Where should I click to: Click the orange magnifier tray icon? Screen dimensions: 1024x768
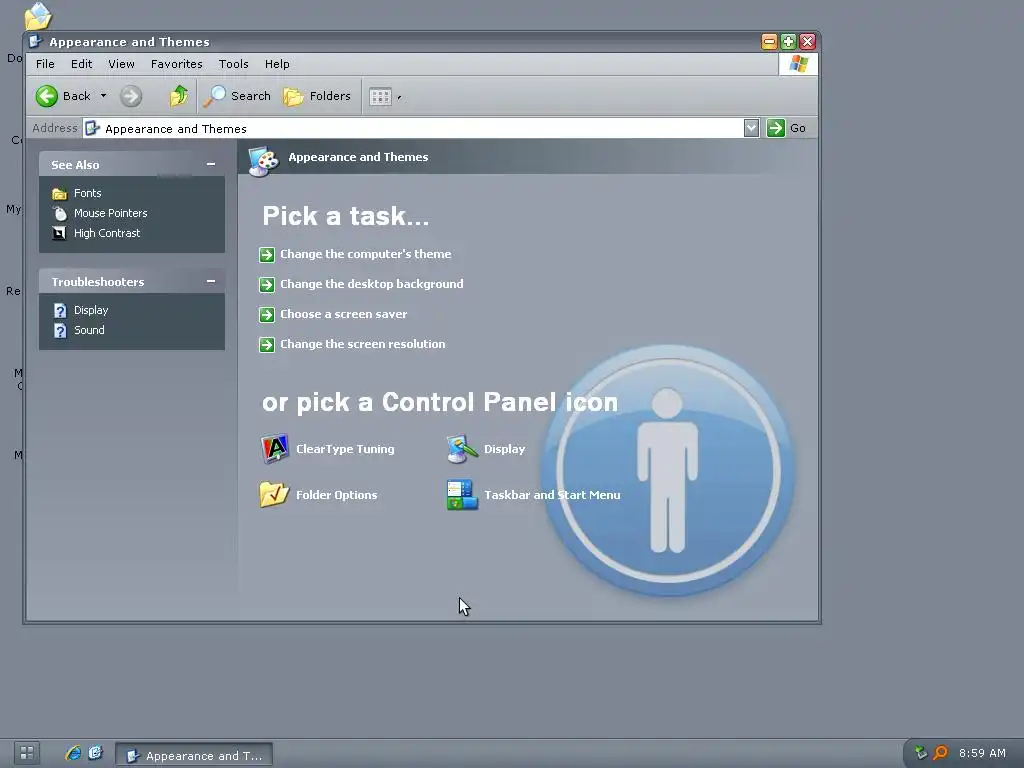click(940, 753)
